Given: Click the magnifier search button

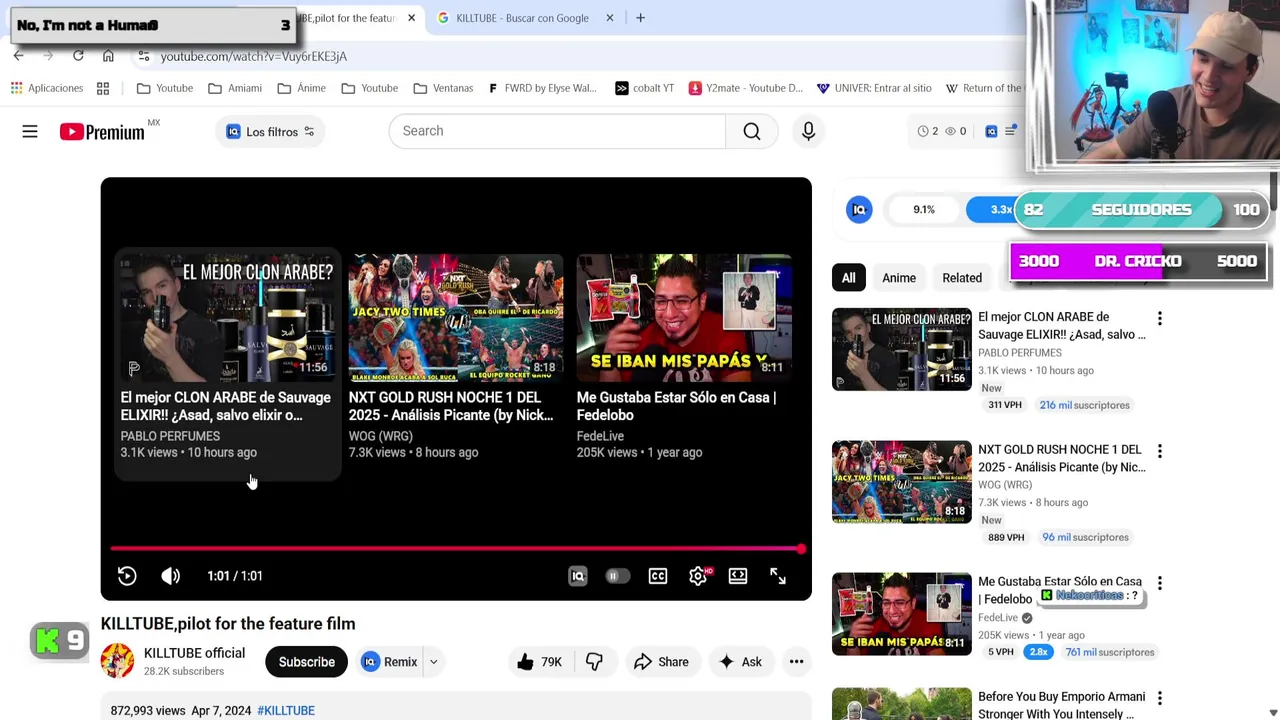Looking at the screenshot, I should 751,131.
